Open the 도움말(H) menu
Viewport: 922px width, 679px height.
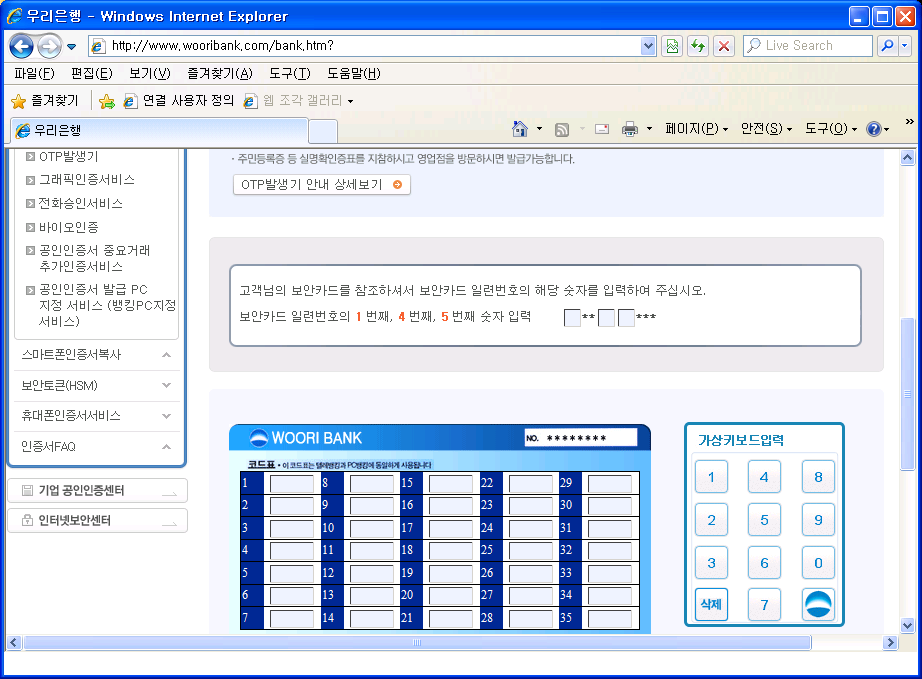(353, 73)
